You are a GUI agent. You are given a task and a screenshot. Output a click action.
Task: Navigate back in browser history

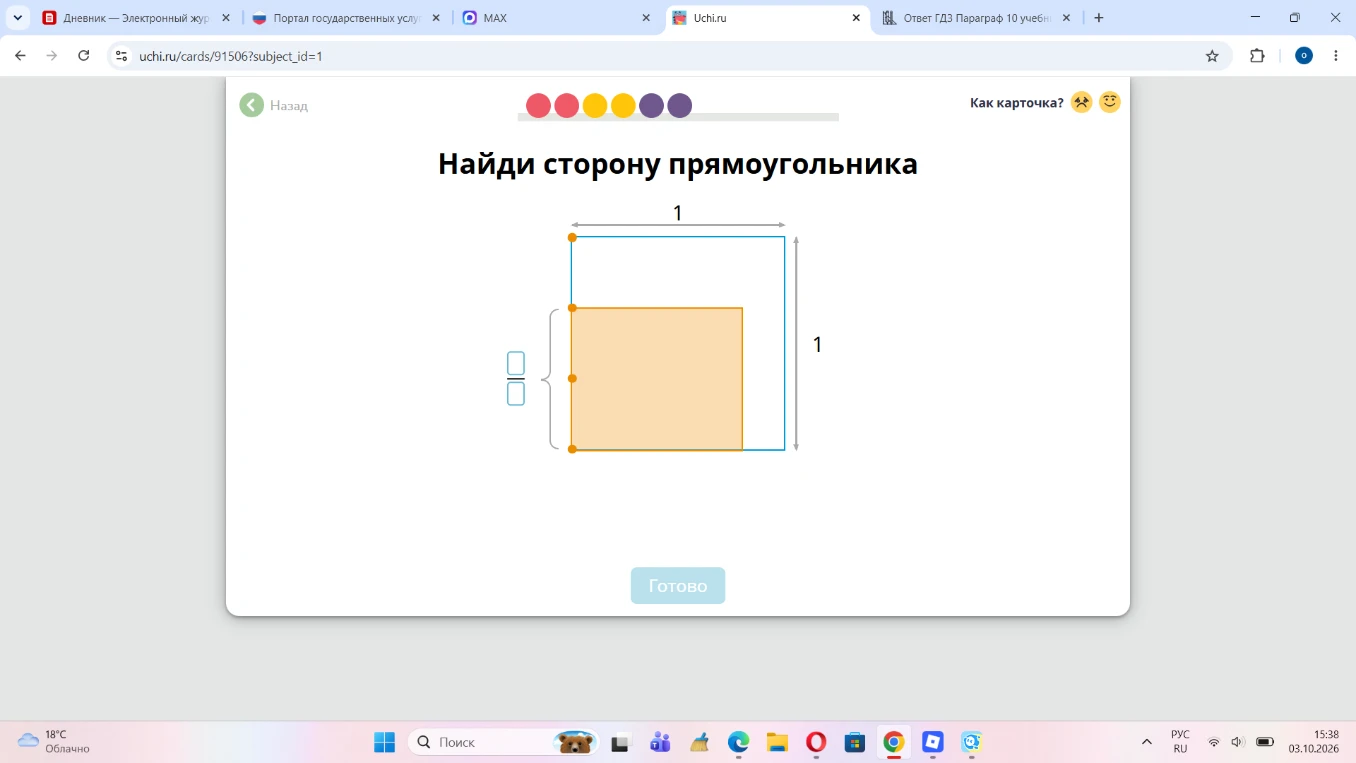point(21,56)
